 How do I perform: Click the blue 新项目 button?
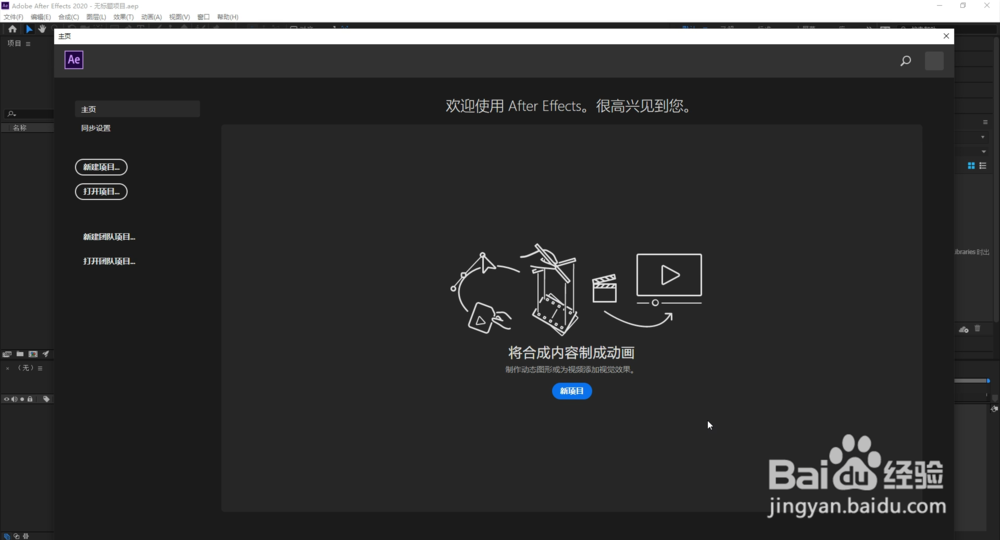[572, 391]
